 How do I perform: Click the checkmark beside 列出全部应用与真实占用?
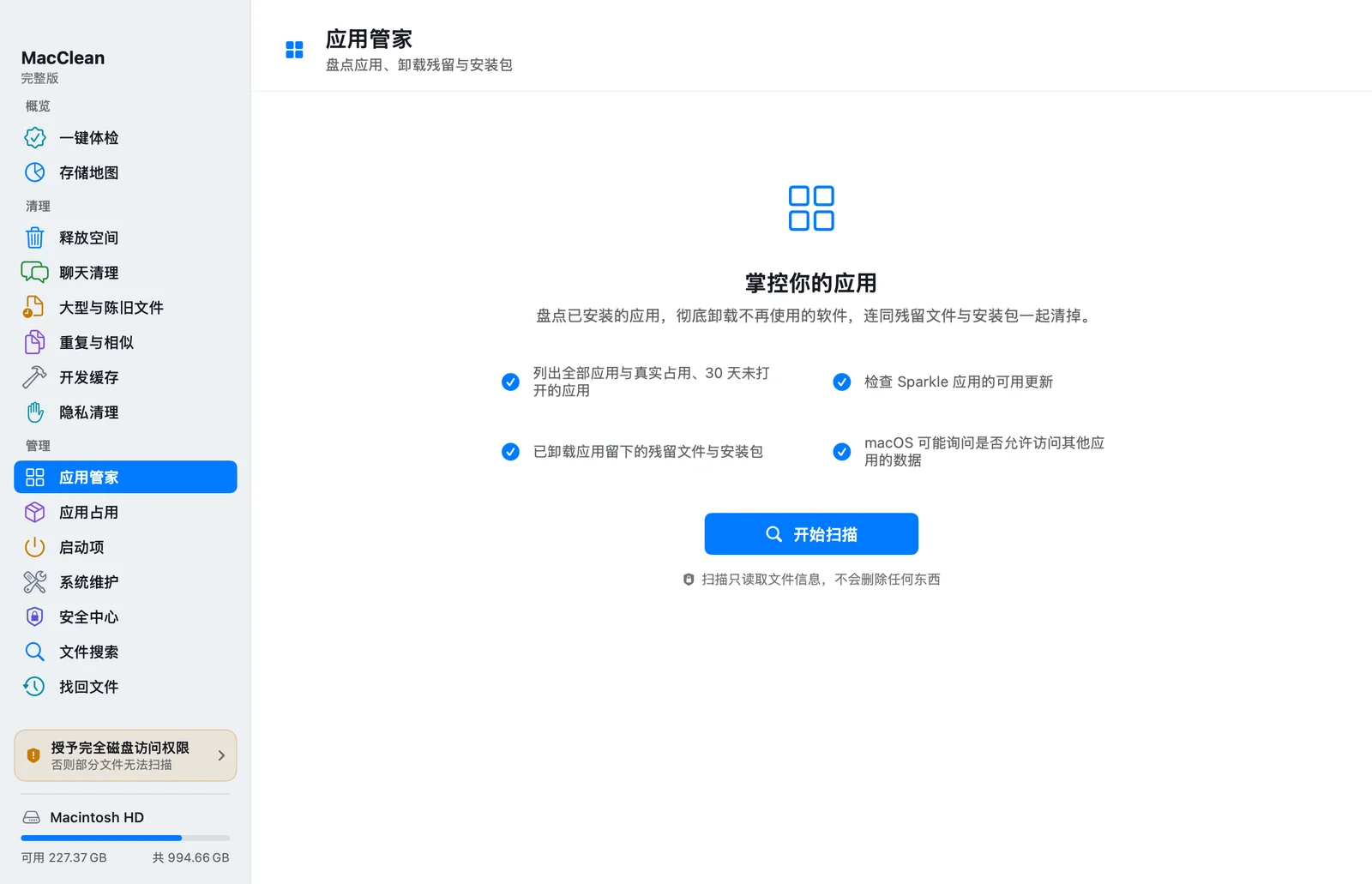point(510,382)
